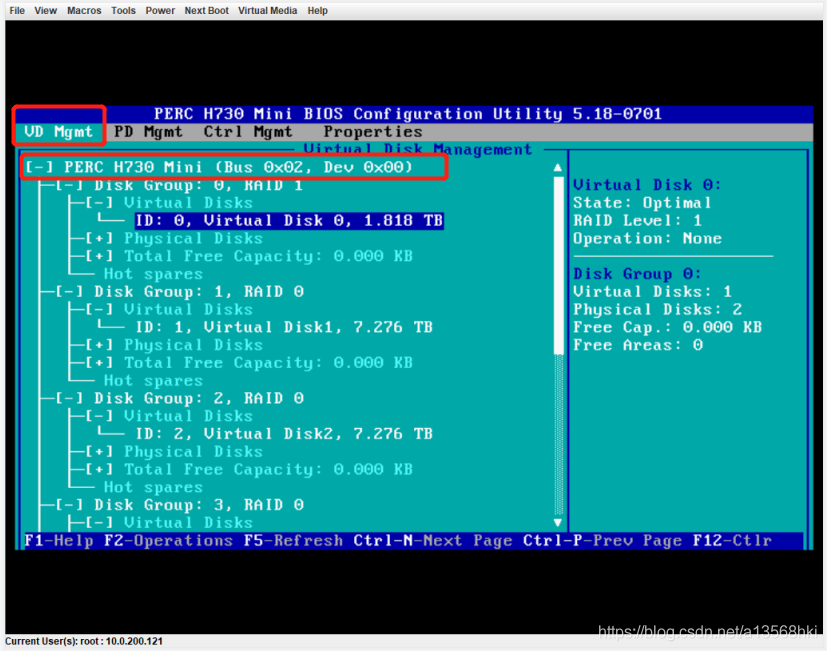Switch to the VD Mgmt tab
This screenshot has width=827, height=651.
tap(58, 131)
